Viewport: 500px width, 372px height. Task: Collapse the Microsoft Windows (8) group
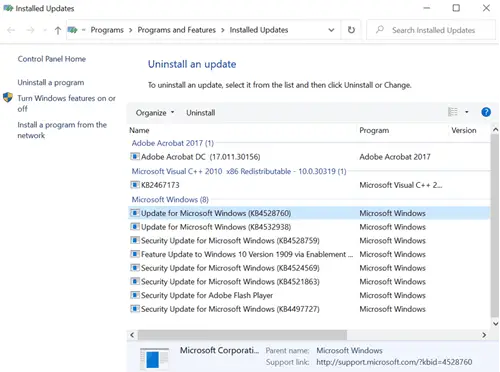coord(170,200)
